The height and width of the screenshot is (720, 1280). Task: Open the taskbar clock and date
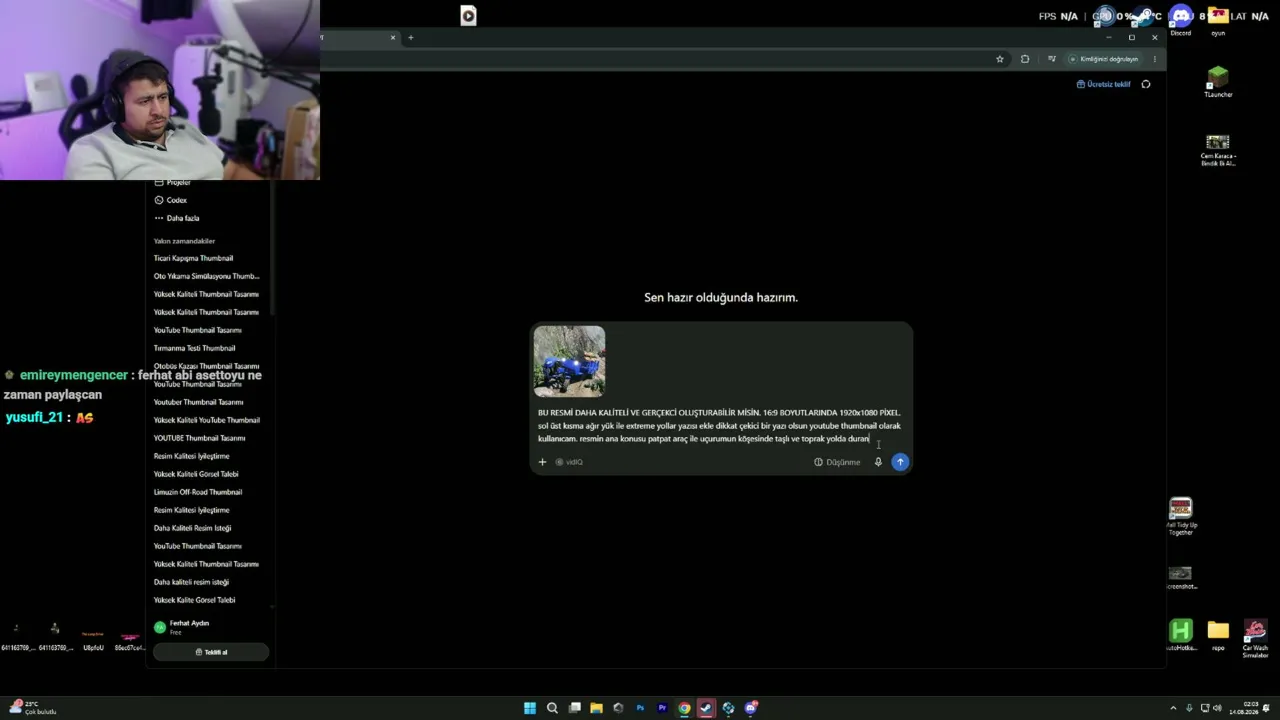pos(1244,708)
